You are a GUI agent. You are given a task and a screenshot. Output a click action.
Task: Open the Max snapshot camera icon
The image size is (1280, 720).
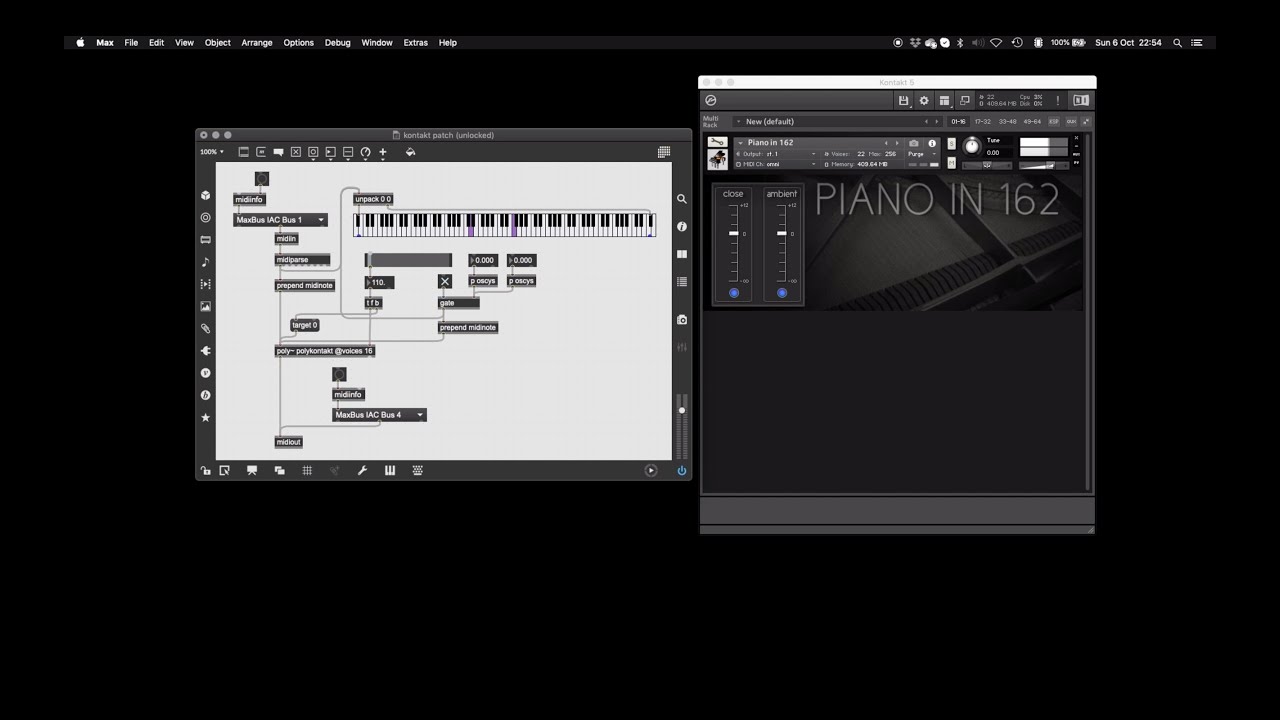pyautogui.click(x=682, y=320)
